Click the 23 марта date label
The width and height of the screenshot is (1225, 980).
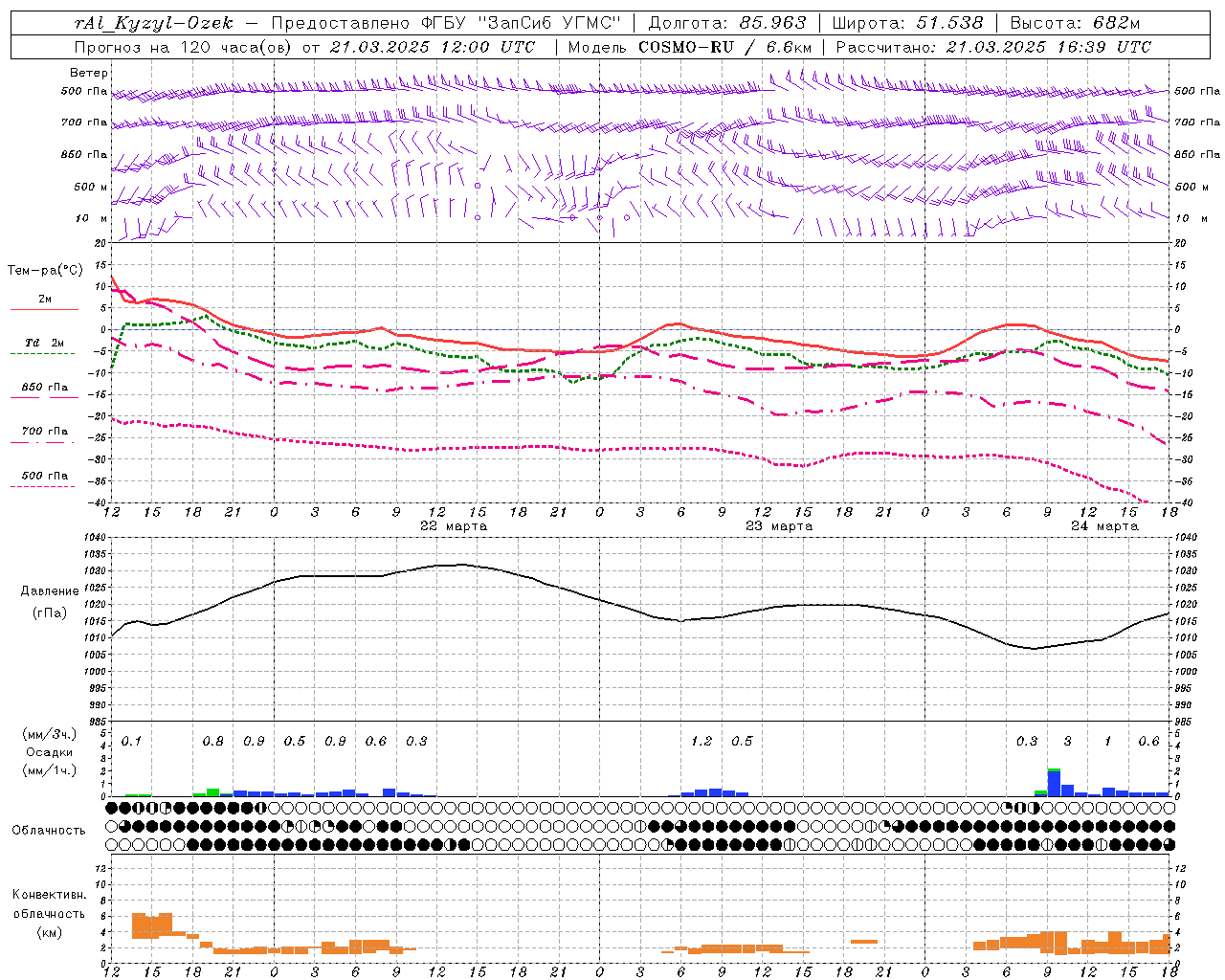(x=779, y=526)
